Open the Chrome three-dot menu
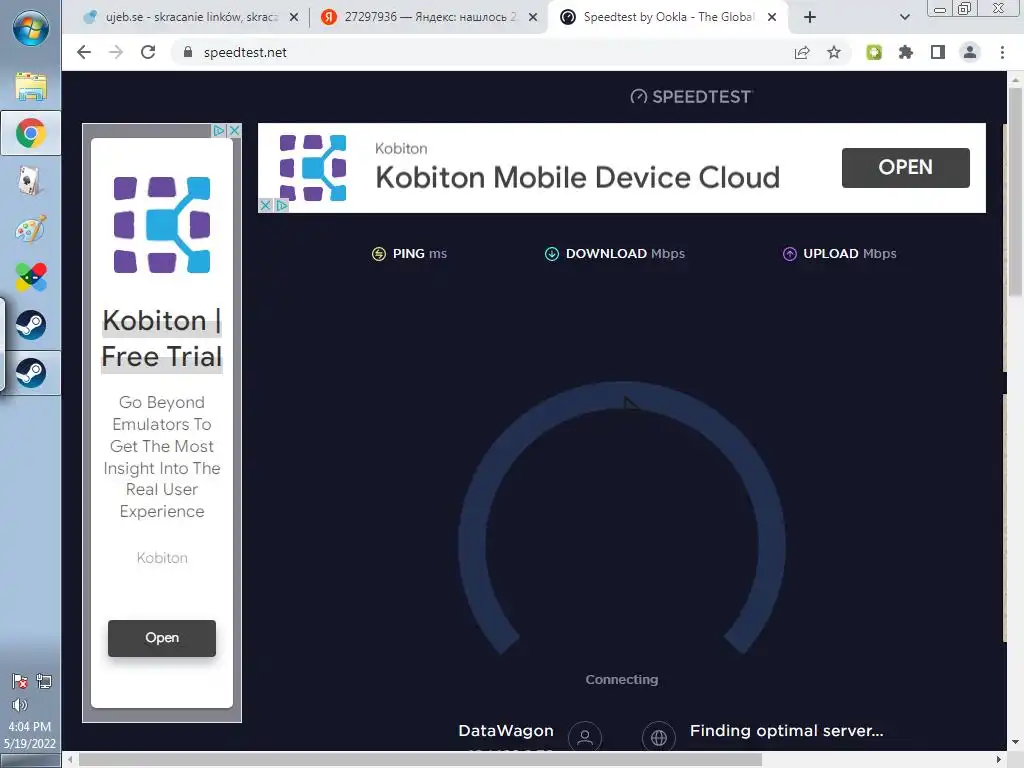This screenshot has height=768, width=1024. [x=1002, y=52]
